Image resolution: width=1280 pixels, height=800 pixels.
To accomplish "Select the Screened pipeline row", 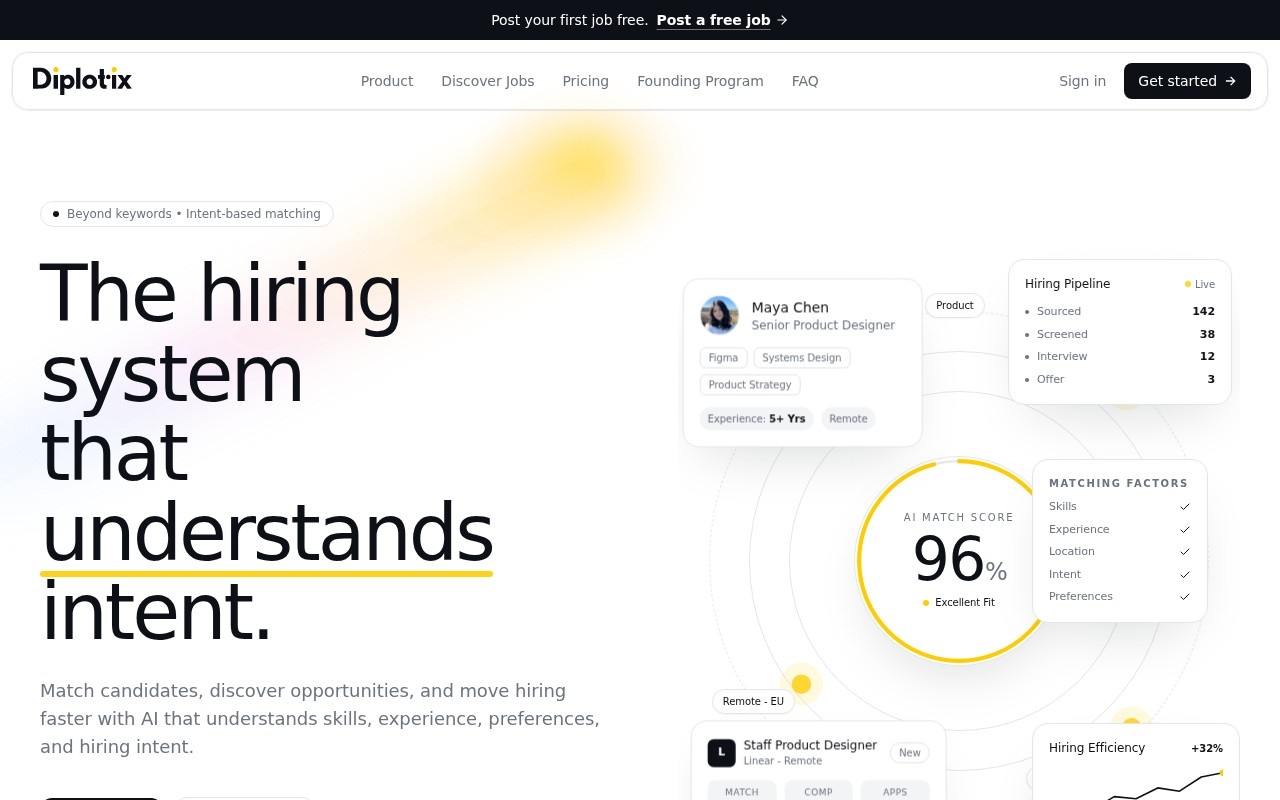I will pos(1120,334).
